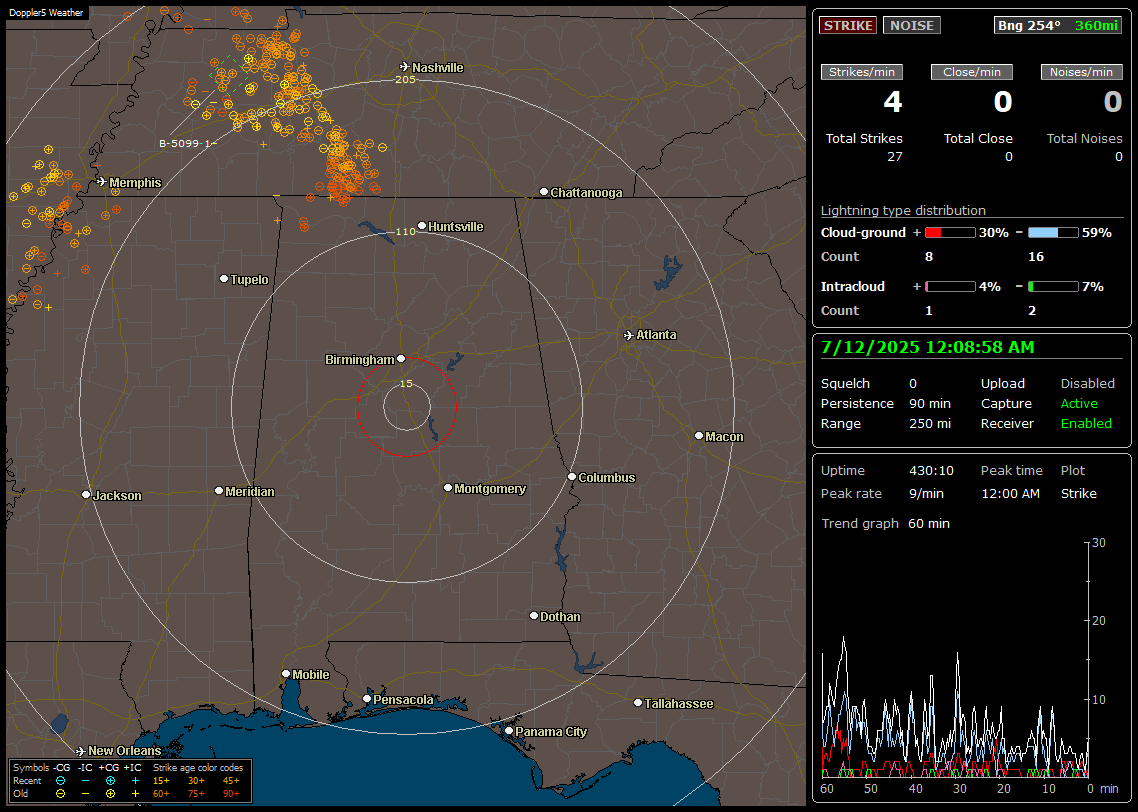
Task: Click the Cloud-ground negative count 16
Action: coord(1036,256)
